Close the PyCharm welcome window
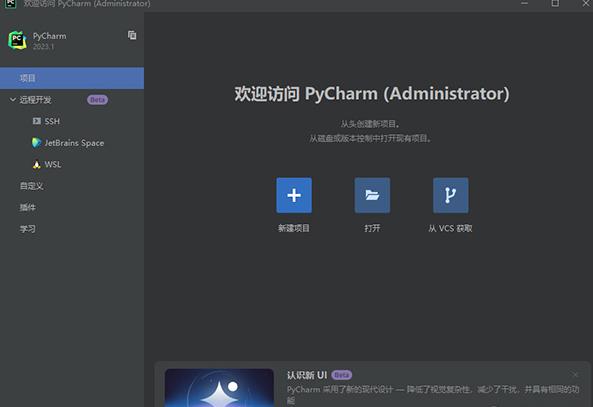Viewport: 593px width, 407px height. pyautogui.click(x=586, y=3)
